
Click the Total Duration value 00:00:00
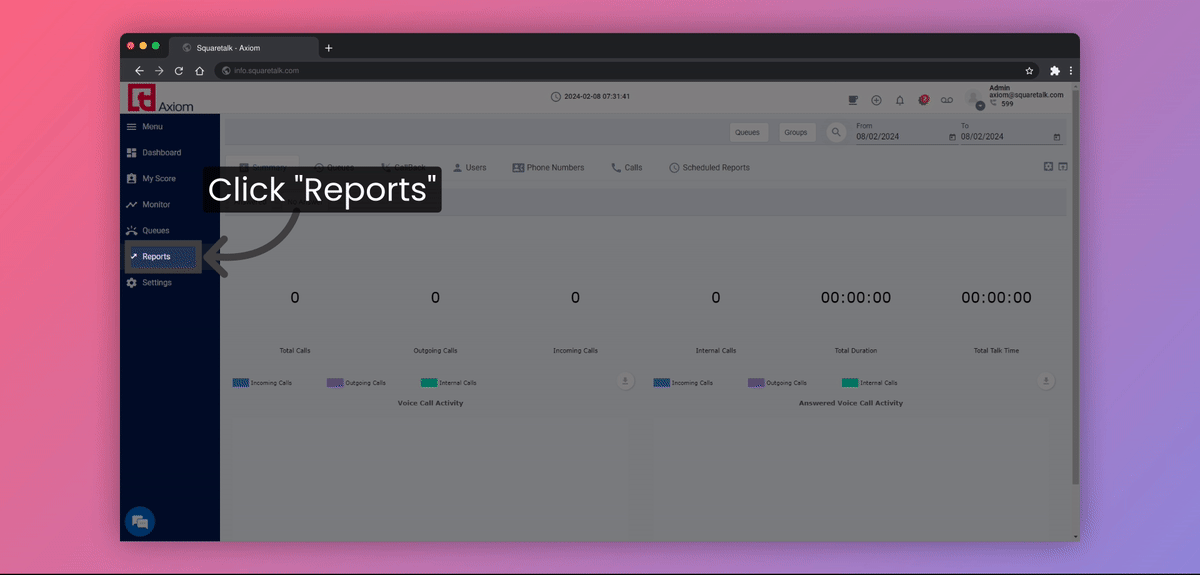tap(856, 298)
